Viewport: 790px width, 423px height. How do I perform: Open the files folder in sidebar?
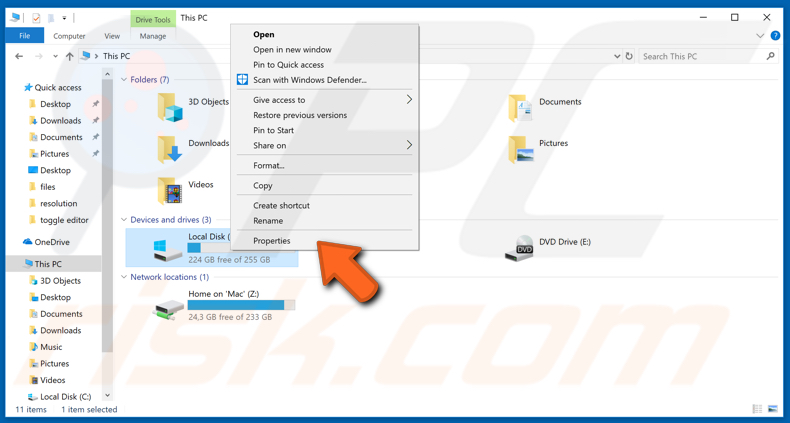coord(47,187)
